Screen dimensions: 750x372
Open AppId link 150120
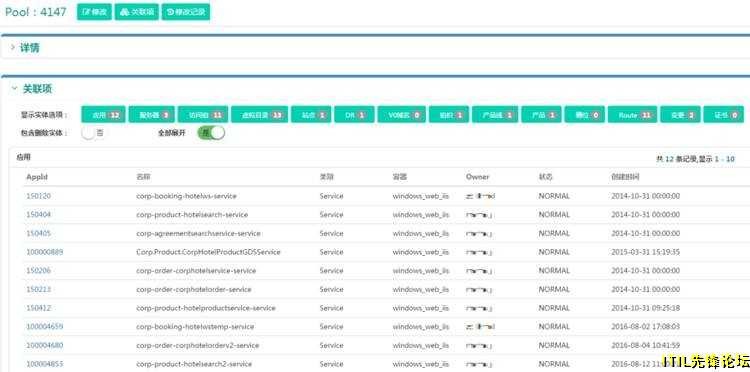(x=38, y=196)
